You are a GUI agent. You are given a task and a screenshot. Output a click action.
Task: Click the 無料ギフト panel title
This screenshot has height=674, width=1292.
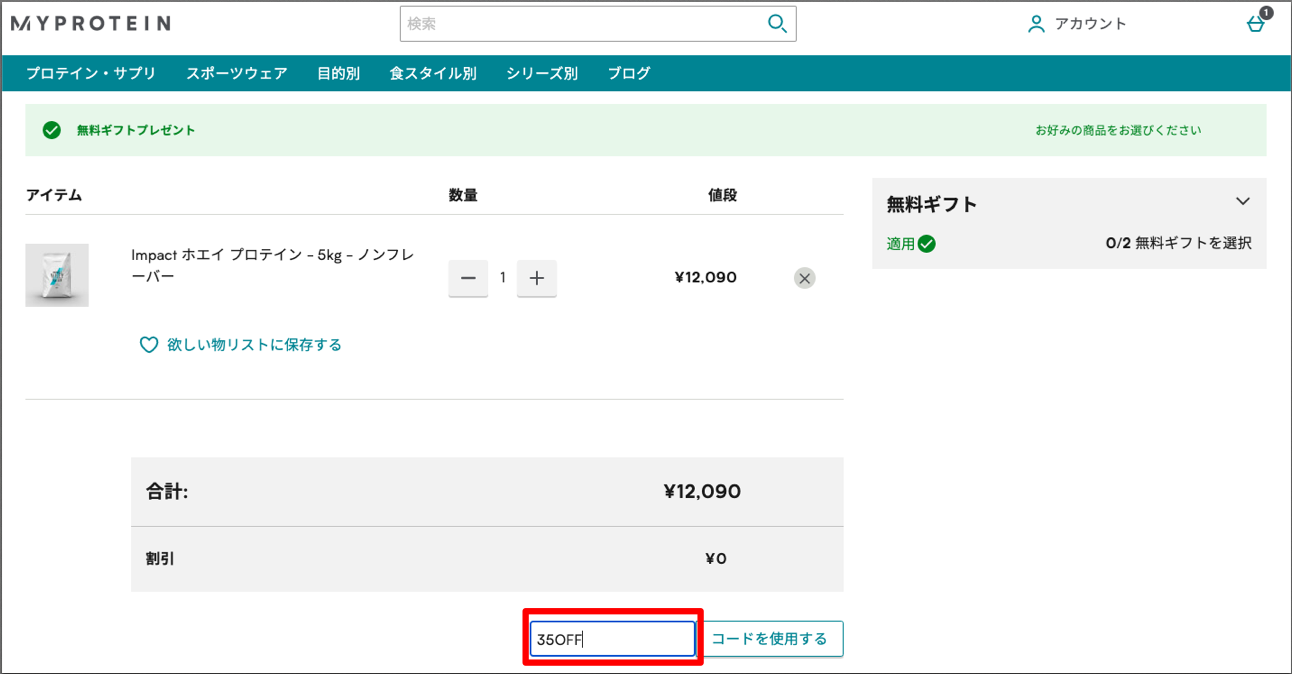(932, 204)
